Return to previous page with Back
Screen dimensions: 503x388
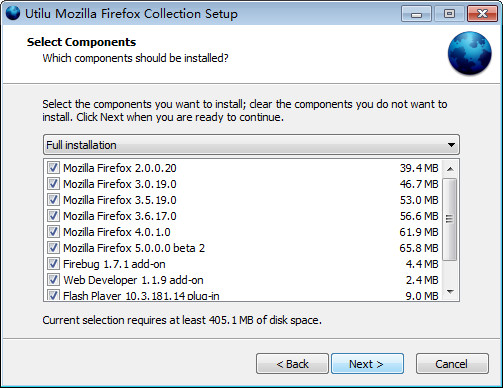coord(292,364)
